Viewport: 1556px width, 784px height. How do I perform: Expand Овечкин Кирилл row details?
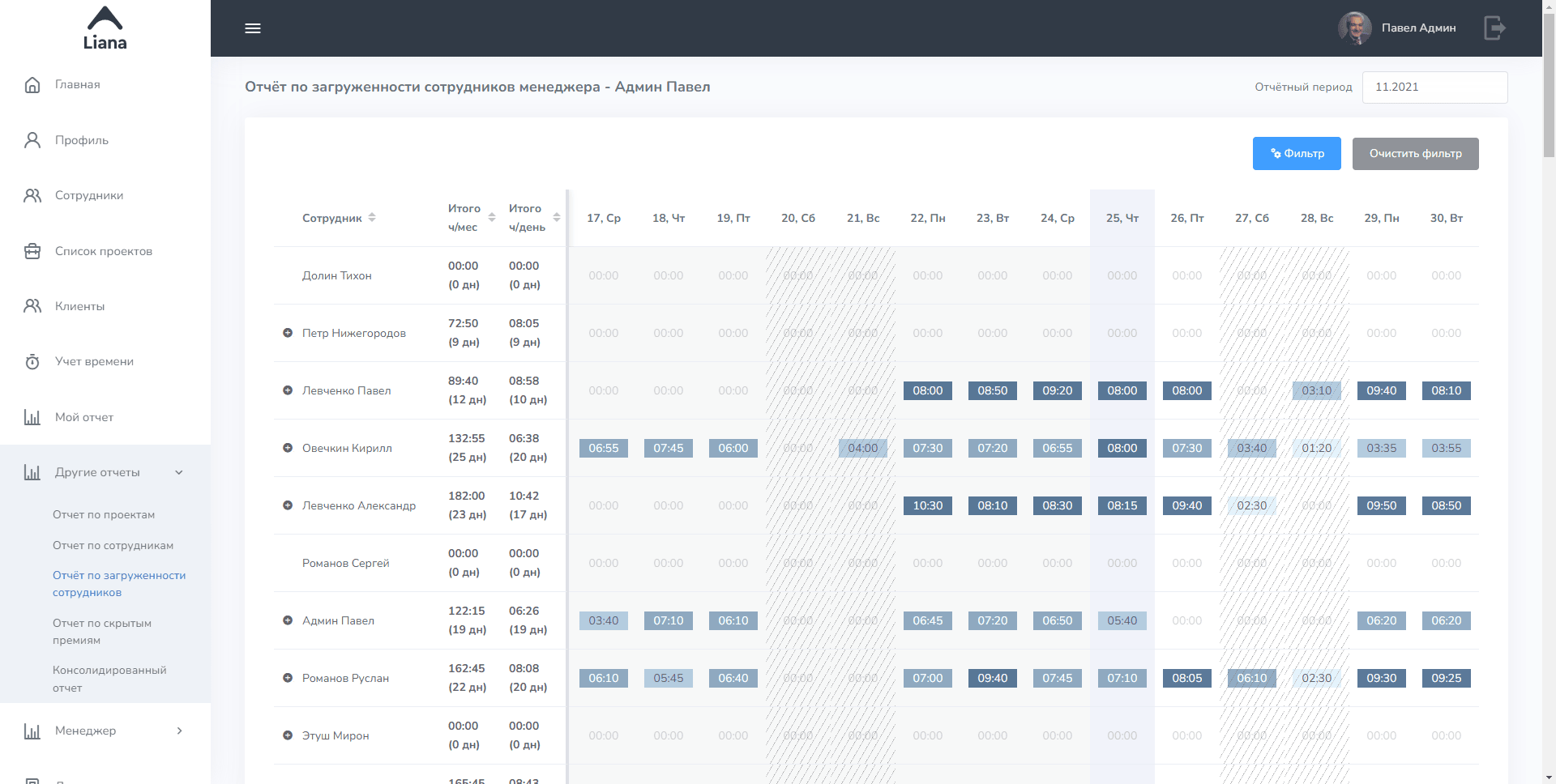pos(288,448)
